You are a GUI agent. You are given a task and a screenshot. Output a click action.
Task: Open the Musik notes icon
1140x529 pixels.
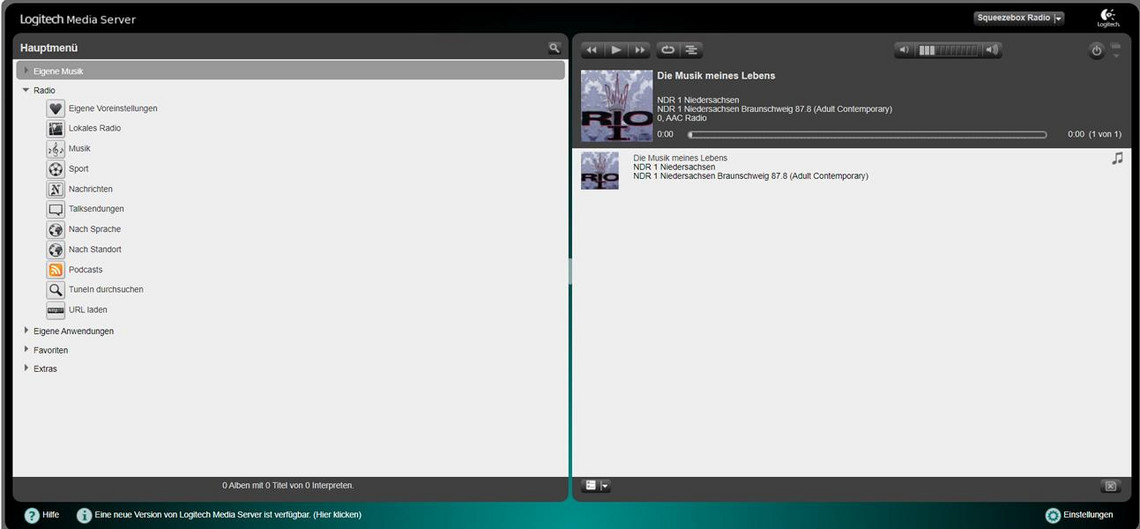coord(55,149)
